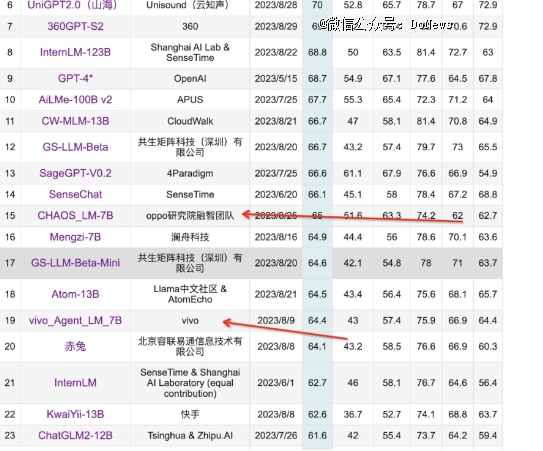Open the CHAOS_LM-7B model link

(x=75, y=215)
